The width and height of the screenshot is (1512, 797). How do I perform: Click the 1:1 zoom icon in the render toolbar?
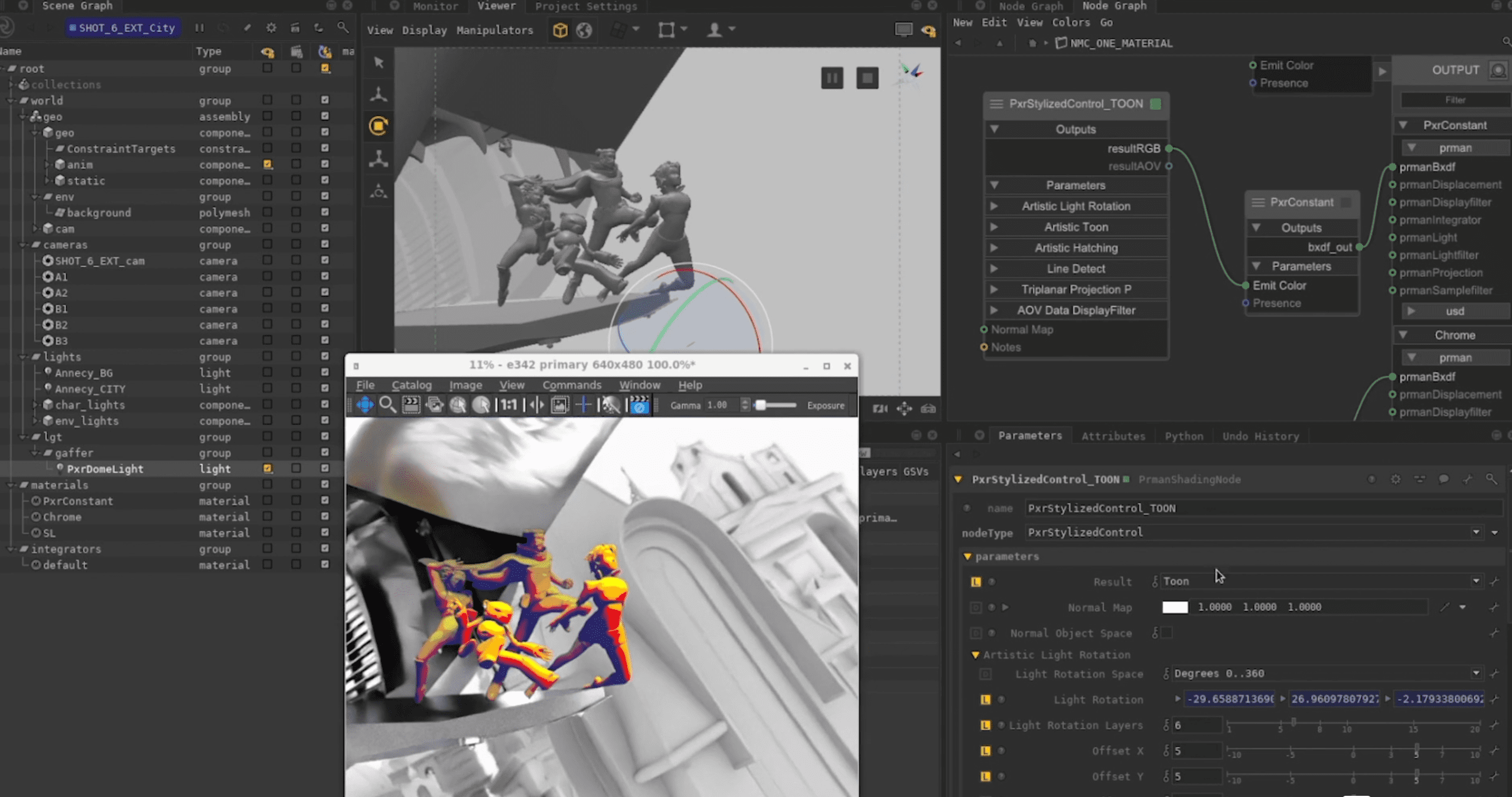(509, 405)
